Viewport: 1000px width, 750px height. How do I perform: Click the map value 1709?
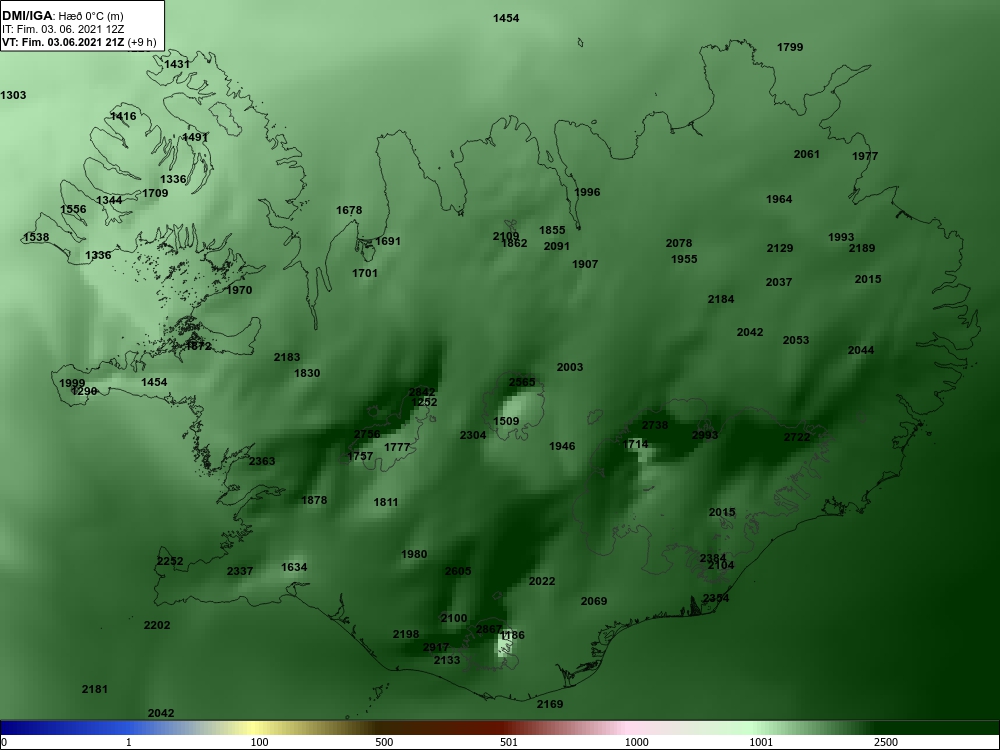coord(155,193)
